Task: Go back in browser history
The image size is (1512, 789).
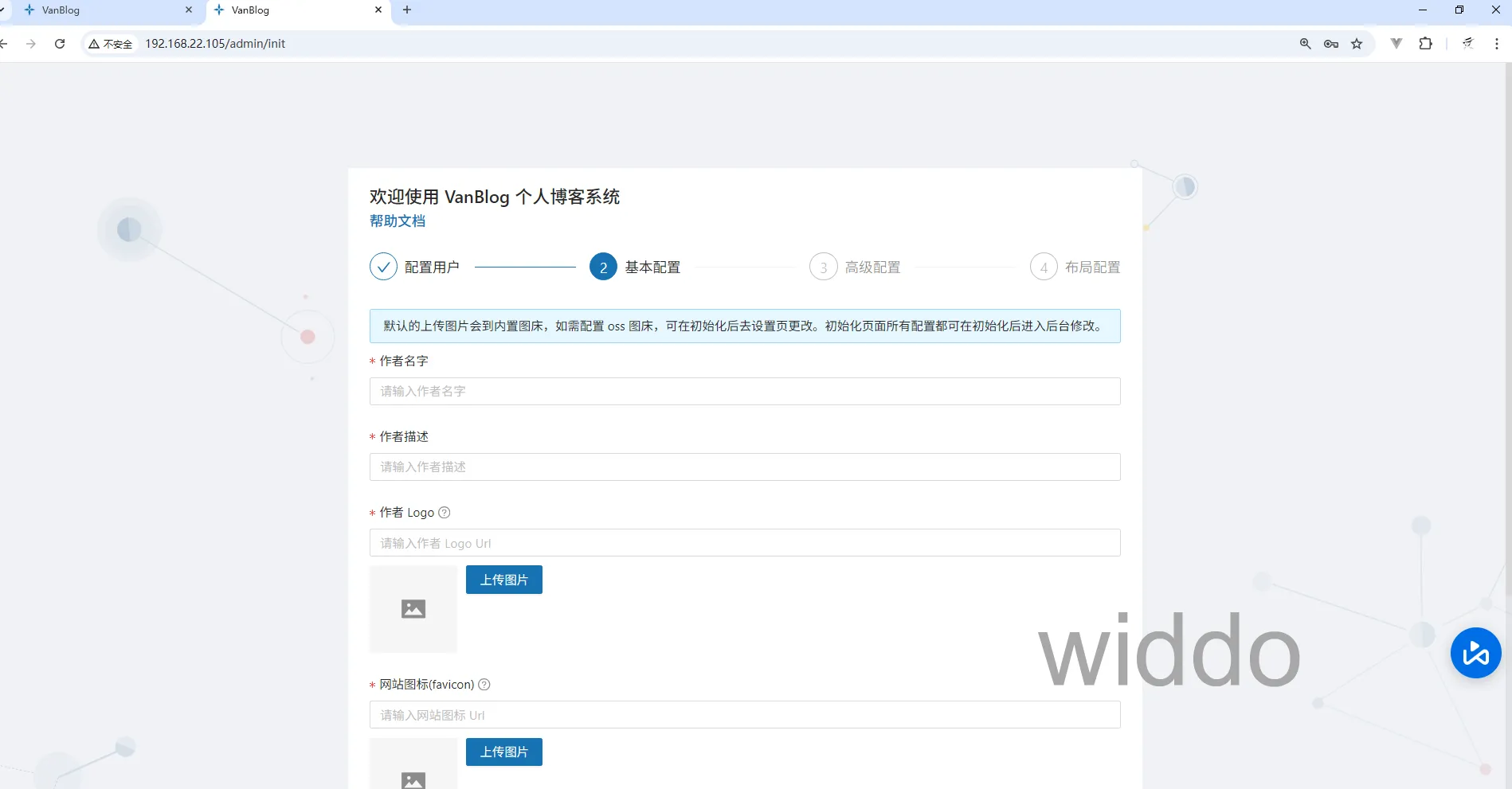Action: pos(4,44)
